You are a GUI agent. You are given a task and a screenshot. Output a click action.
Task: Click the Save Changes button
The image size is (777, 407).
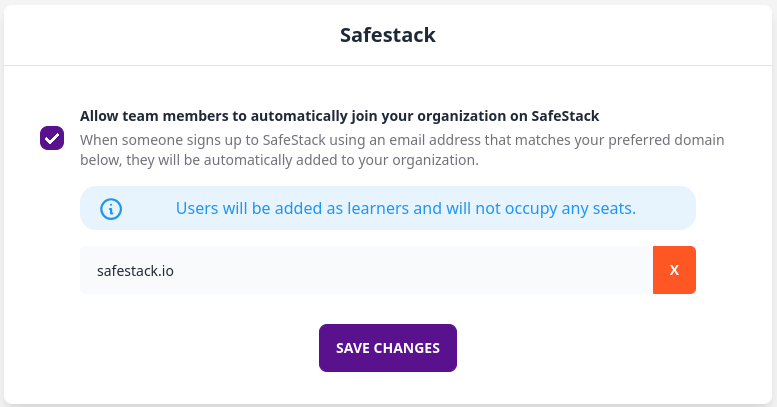coord(388,348)
